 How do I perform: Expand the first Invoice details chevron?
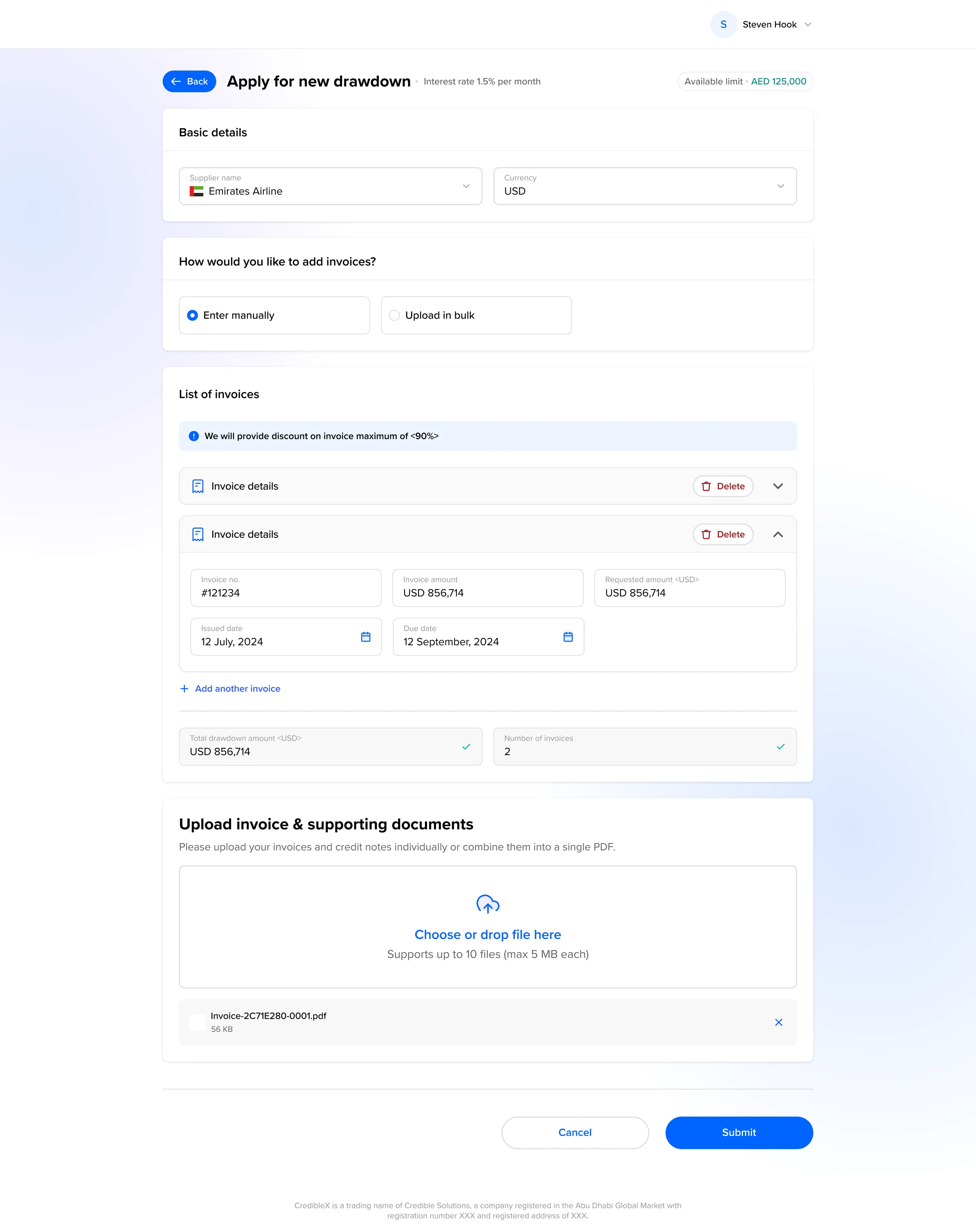point(778,486)
